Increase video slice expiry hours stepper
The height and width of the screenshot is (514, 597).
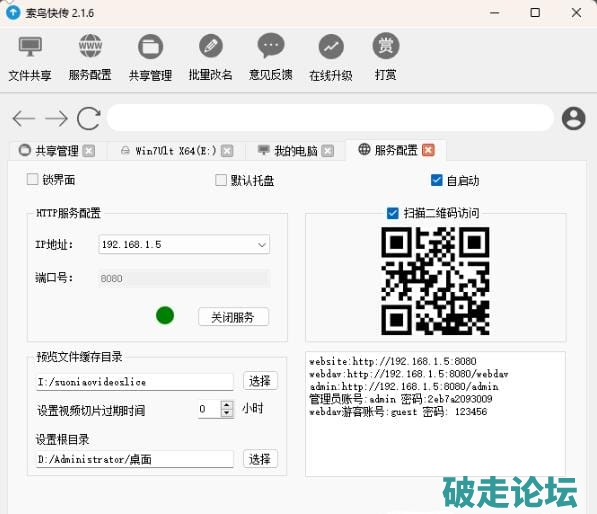click(227, 405)
